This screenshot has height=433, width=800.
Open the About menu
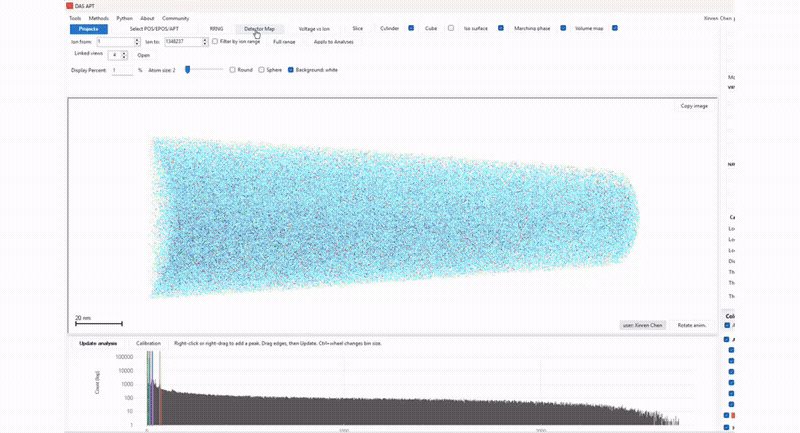pos(147,18)
